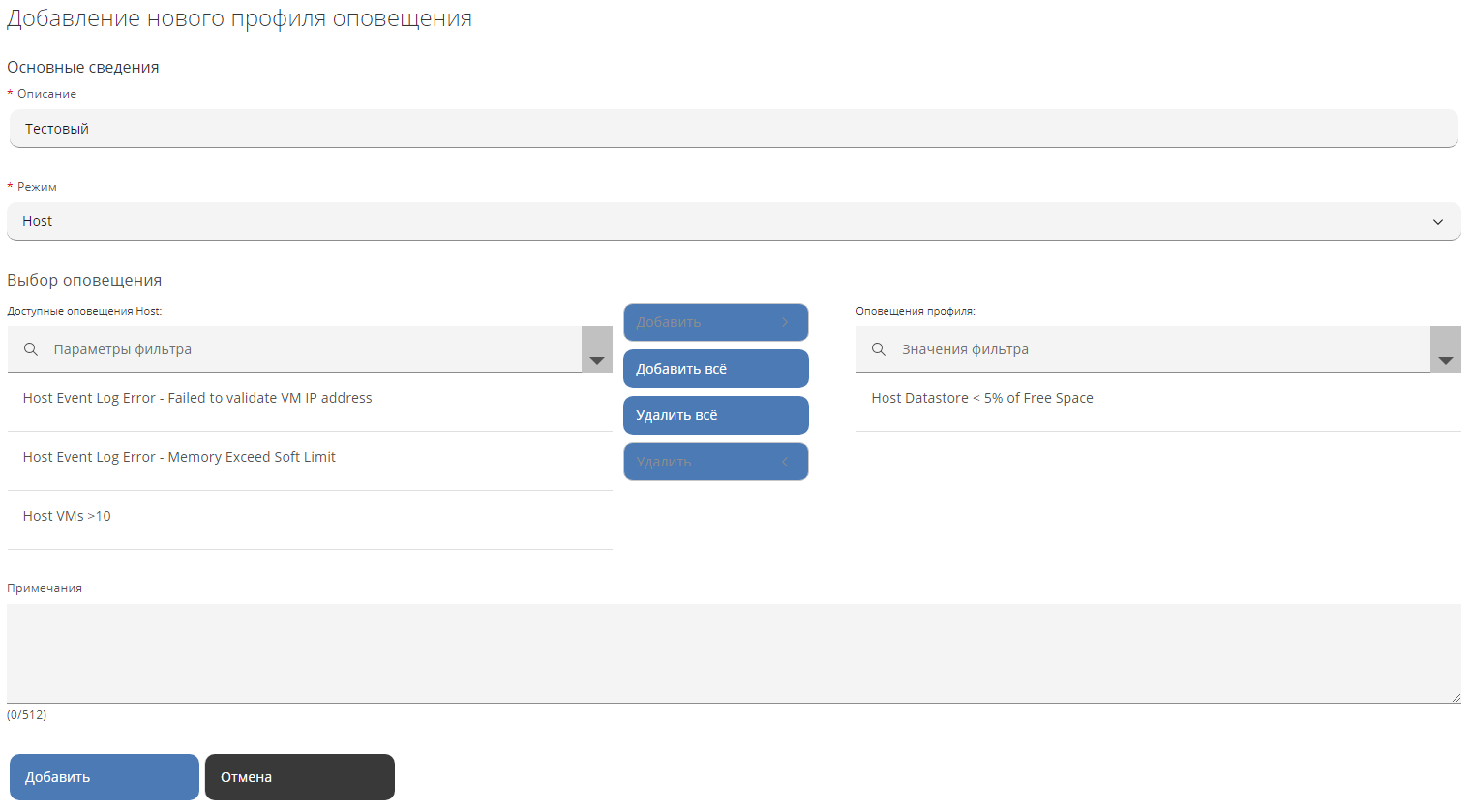The image size is (1471, 812).
Task: Click the Добавить button with right arrow
Action: pyautogui.click(x=715, y=322)
